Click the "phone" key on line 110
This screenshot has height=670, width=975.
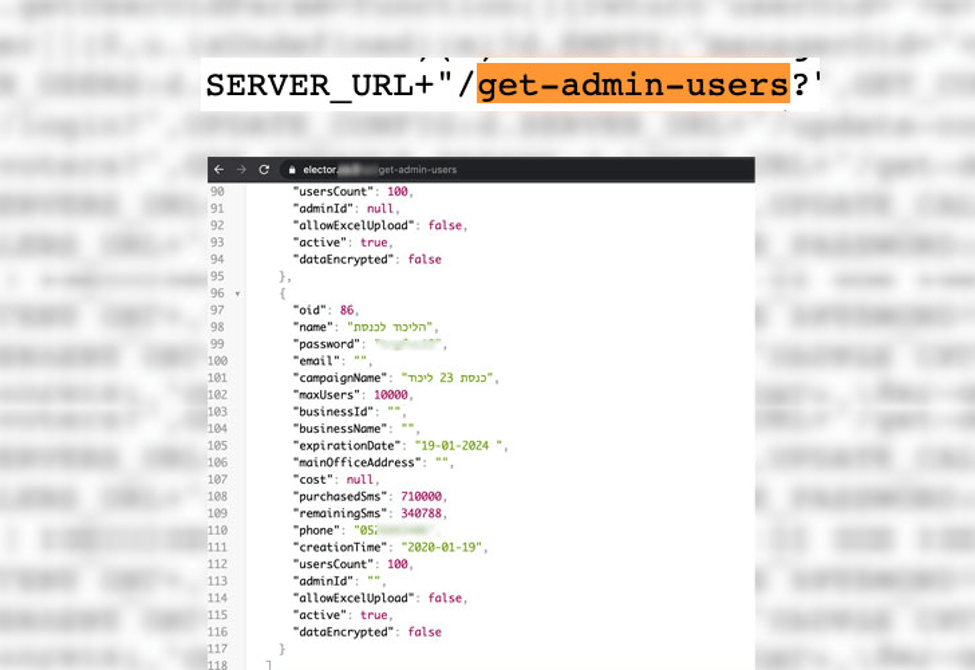[x=317, y=530]
